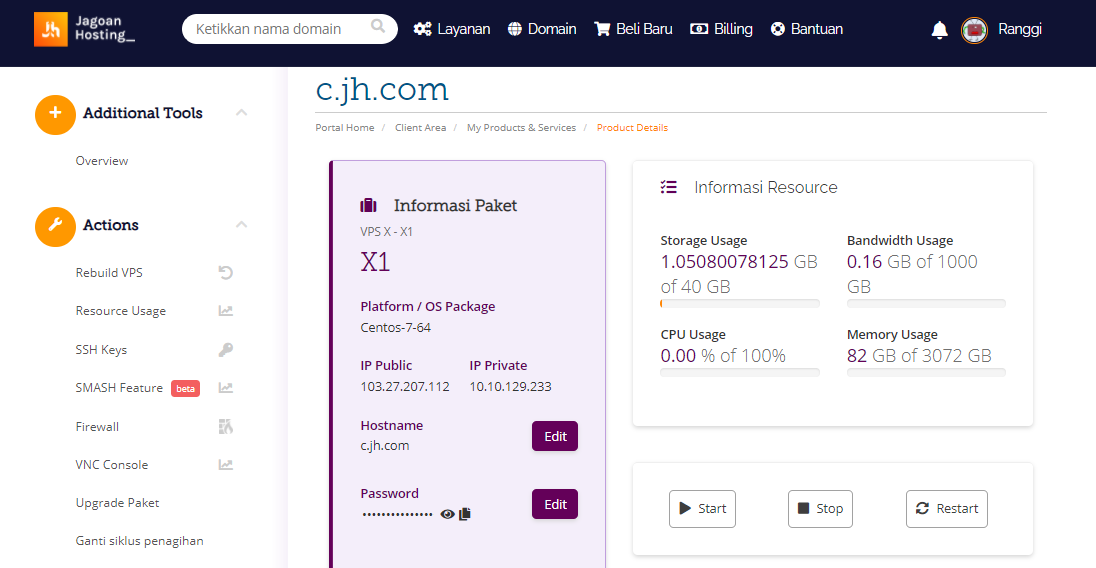Click the CPU Usage progress bar
The width and height of the screenshot is (1096, 568).
pos(740,372)
